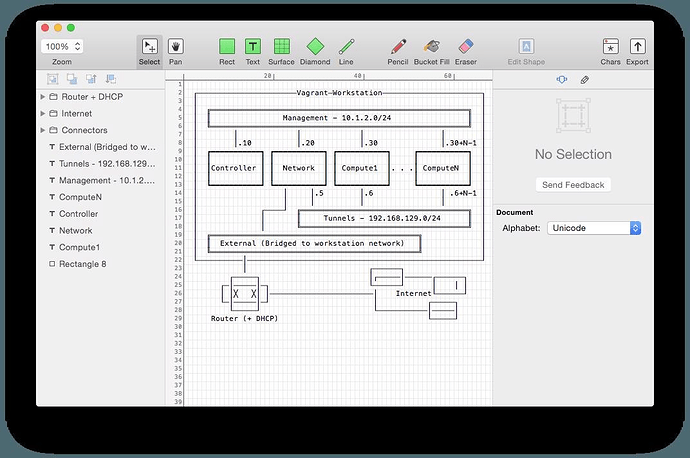
Task: Pick the Rect drawing tool
Action: click(227, 51)
